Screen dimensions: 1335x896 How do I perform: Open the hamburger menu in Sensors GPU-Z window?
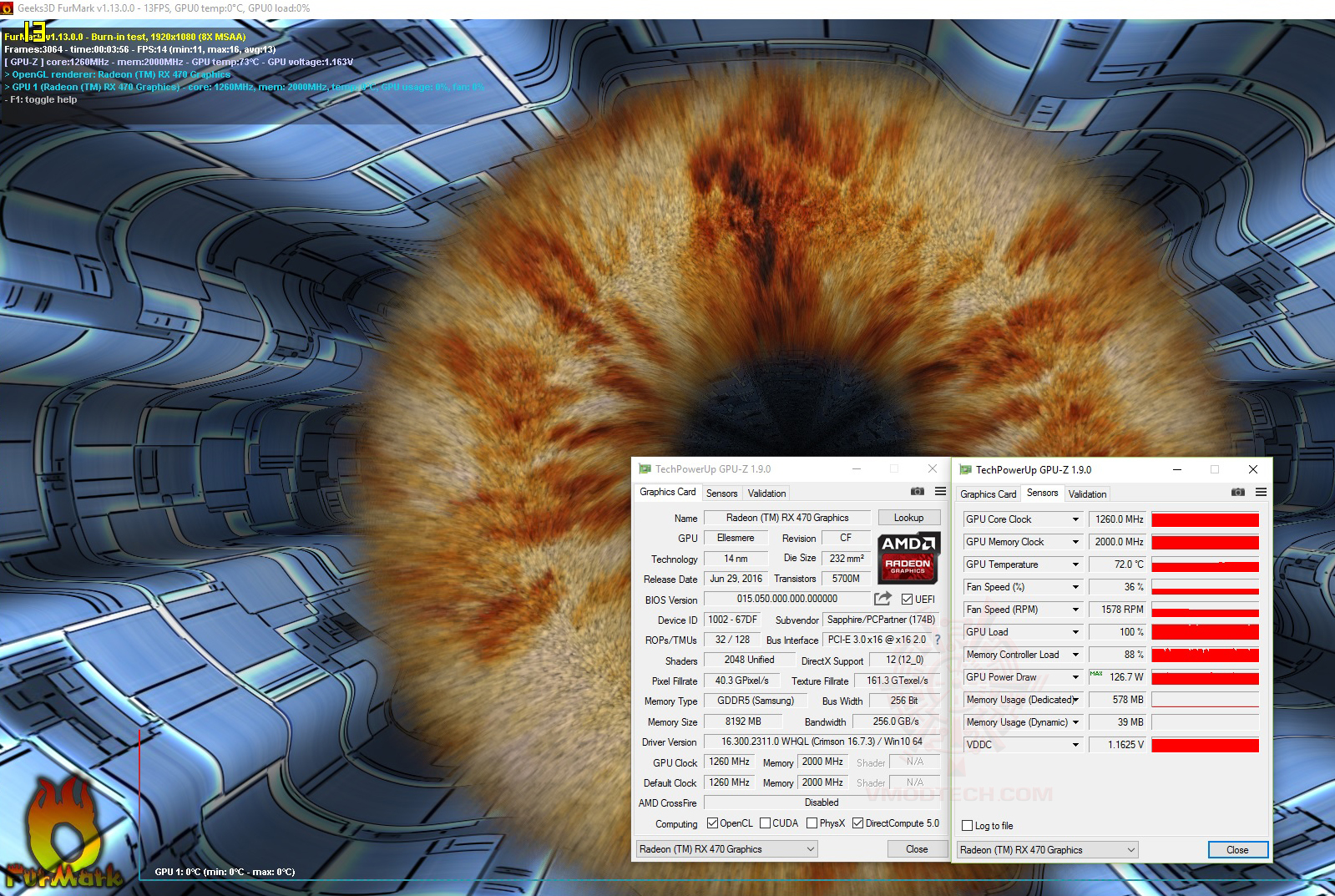1261,493
